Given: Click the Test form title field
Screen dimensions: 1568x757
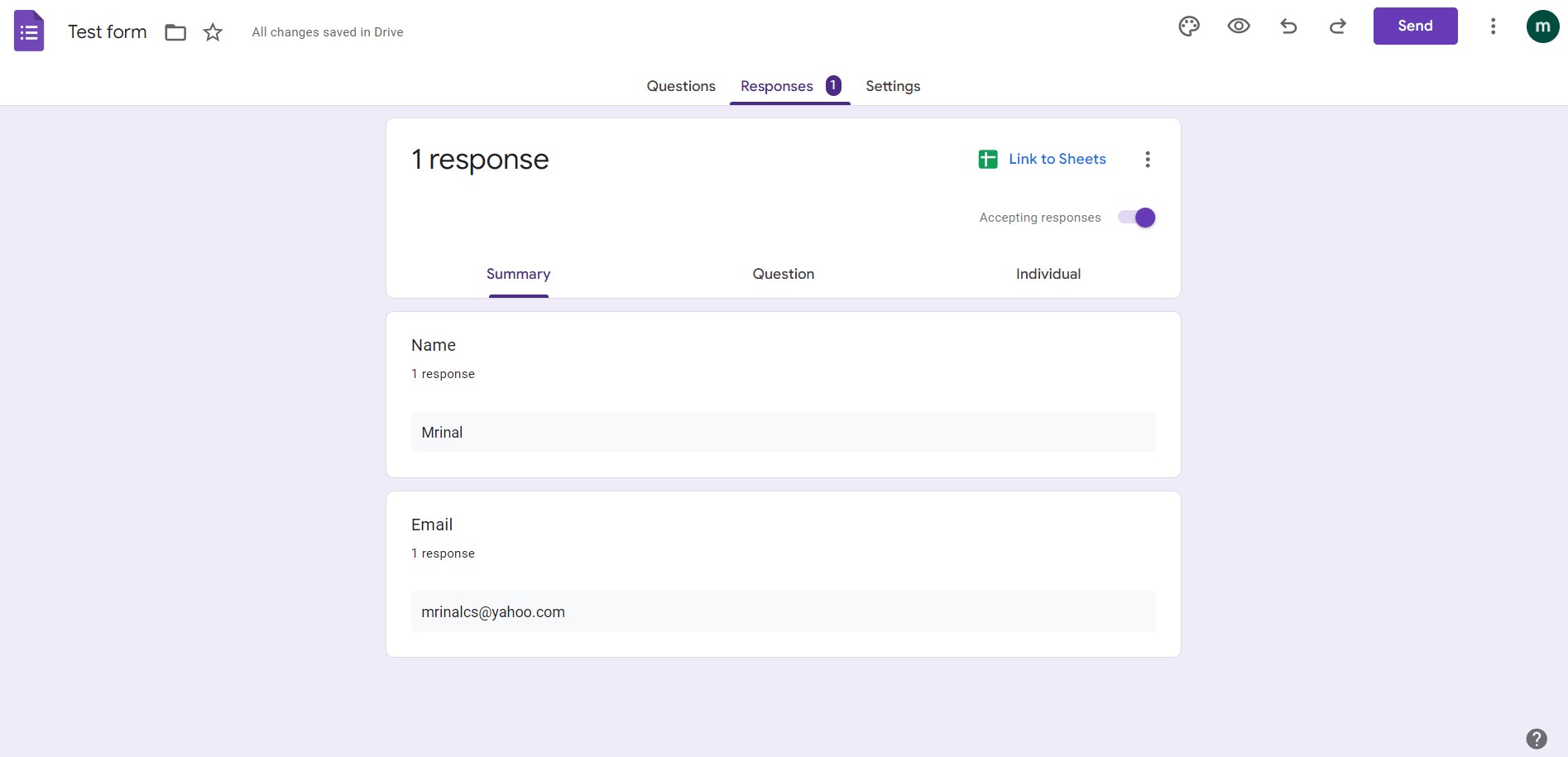Looking at the screenshot, I should point(106,31).
